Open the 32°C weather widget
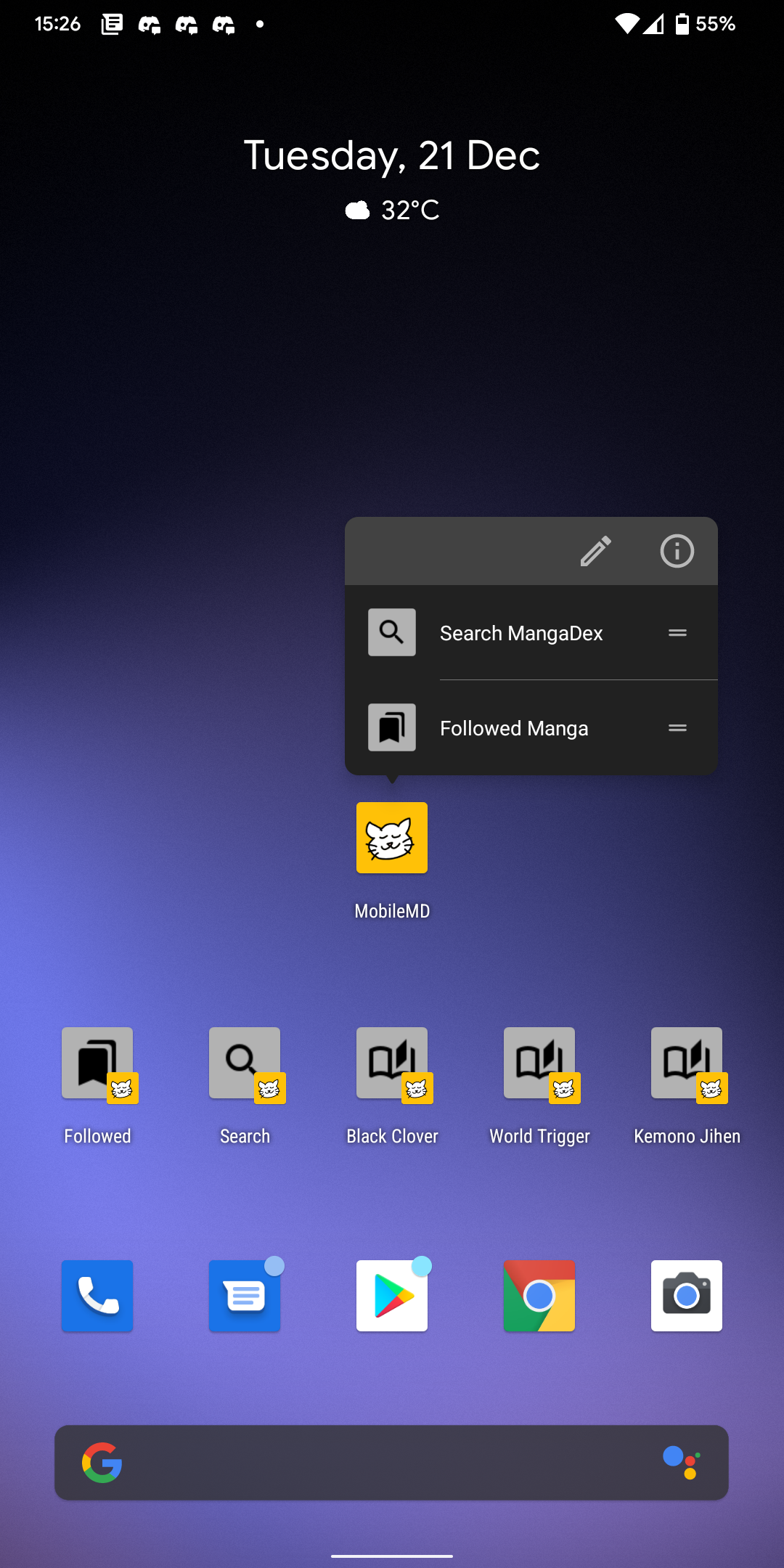784x1568 pixels. tap(392, 211)
